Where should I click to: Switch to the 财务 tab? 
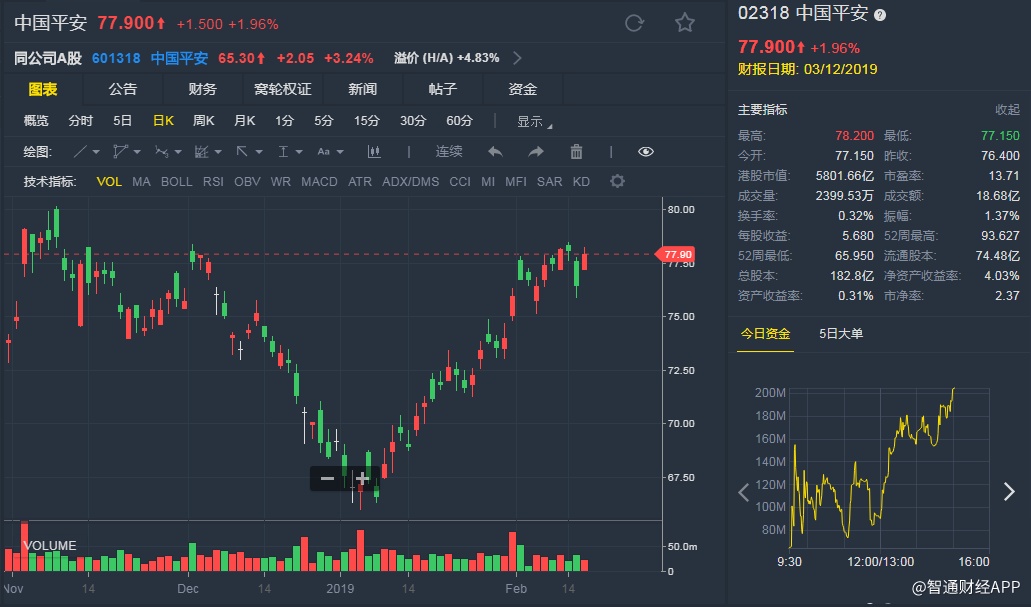click(x=202, y=89)
